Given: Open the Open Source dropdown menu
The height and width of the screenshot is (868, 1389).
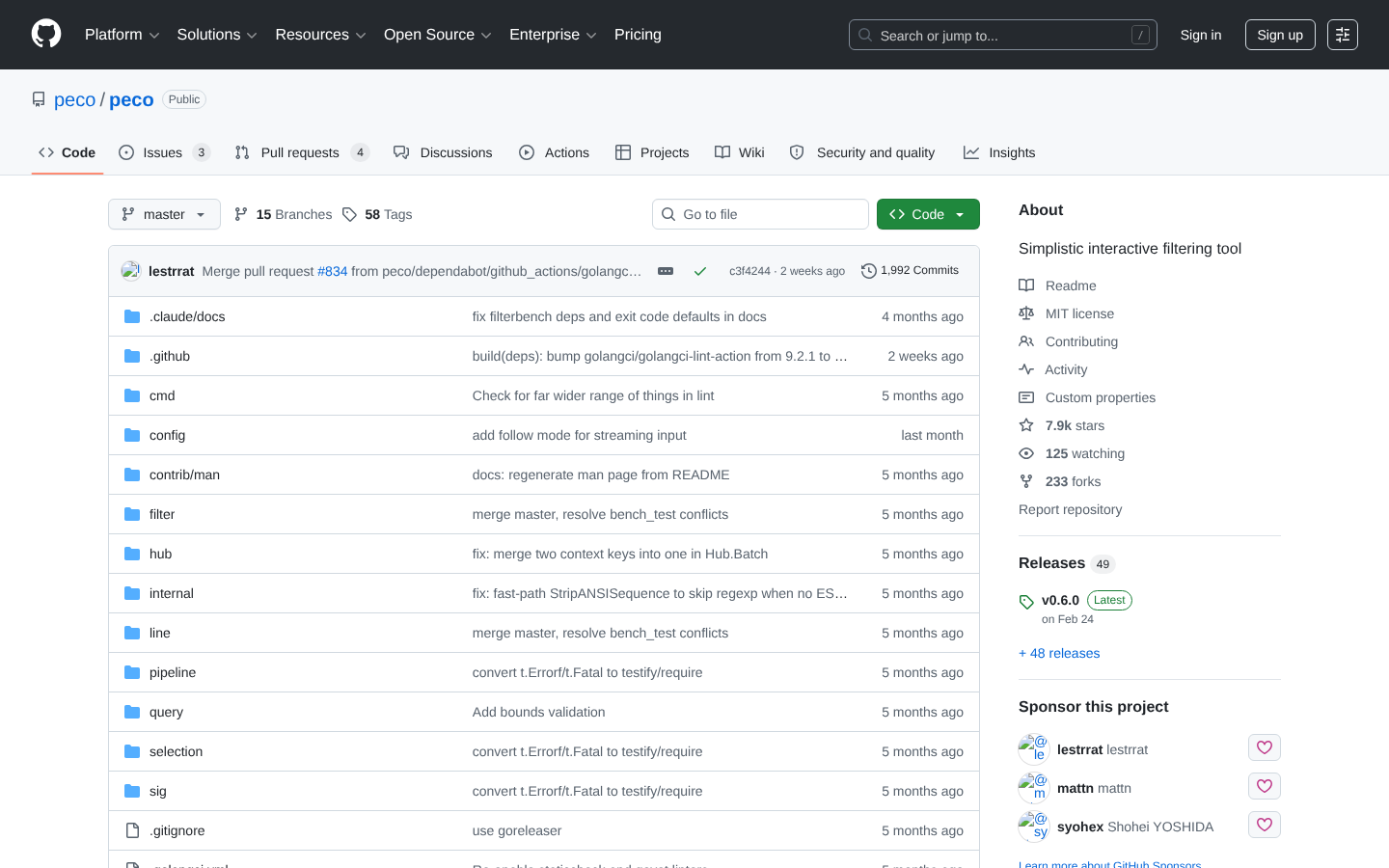Looking at the screenshot, I should coord(438,35).
